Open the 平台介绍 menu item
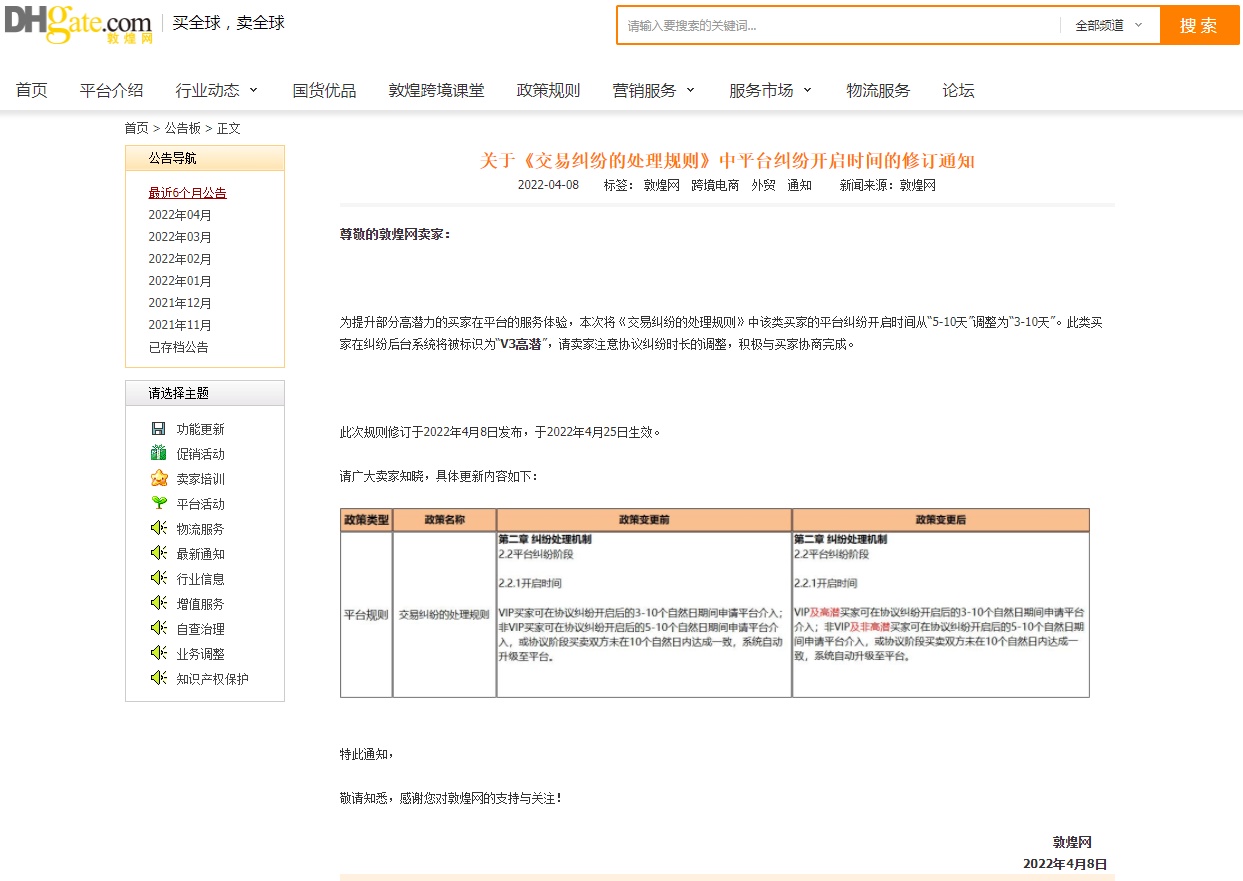 click(x=112, y=90)
